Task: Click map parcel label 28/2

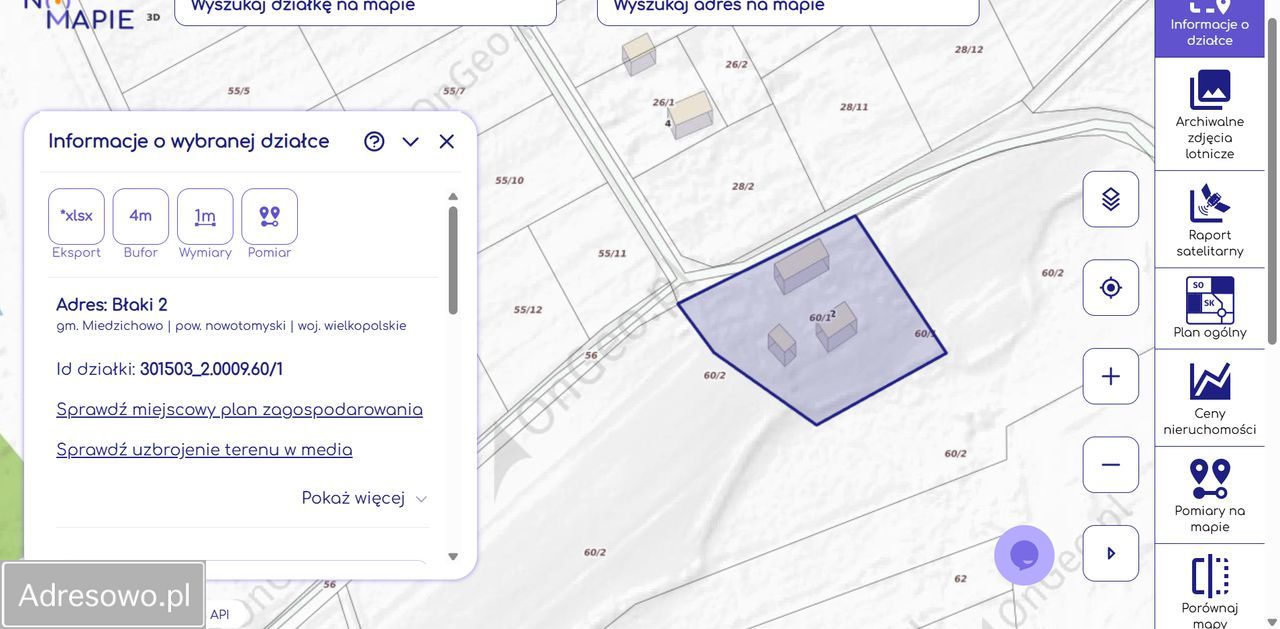Action: pos(743,186)
